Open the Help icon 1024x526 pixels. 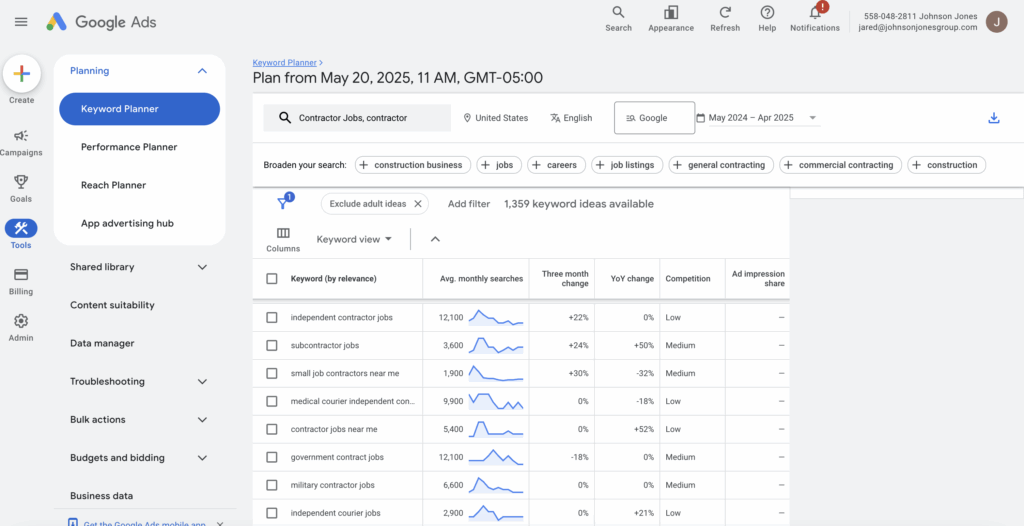[x=767, y=18]
